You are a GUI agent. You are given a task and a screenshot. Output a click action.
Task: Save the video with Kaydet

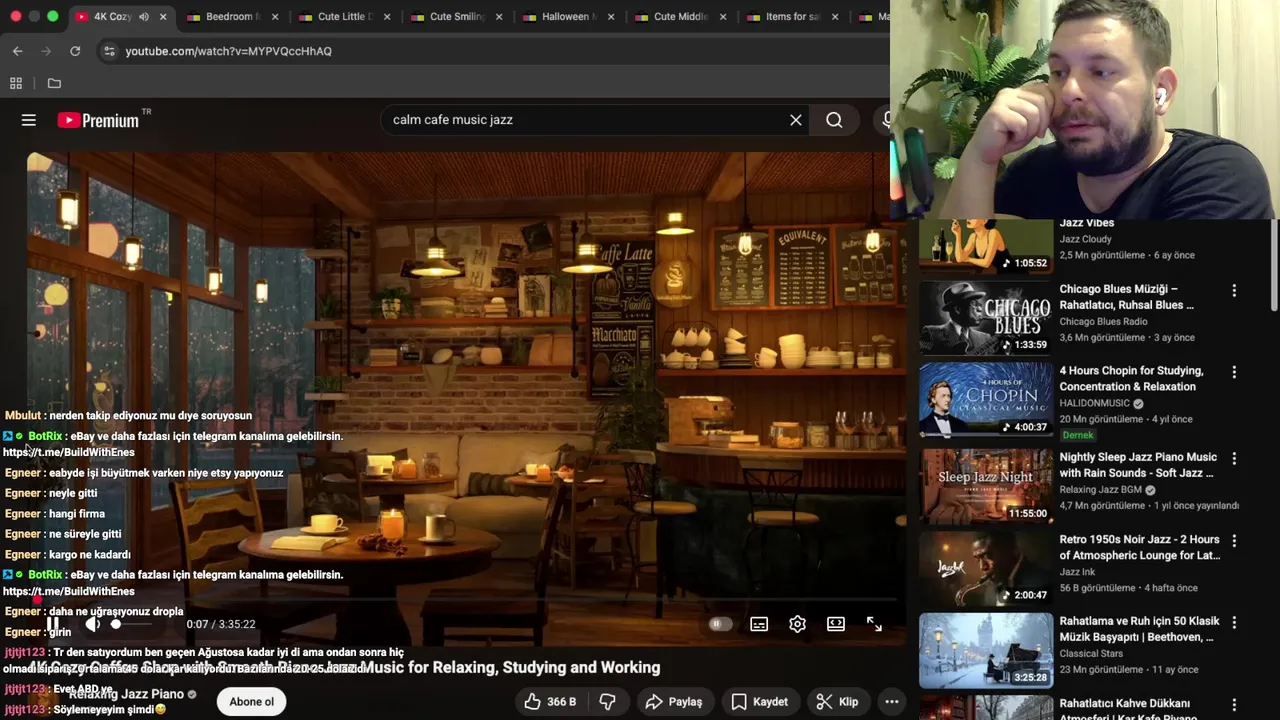[x=759, y=702]
